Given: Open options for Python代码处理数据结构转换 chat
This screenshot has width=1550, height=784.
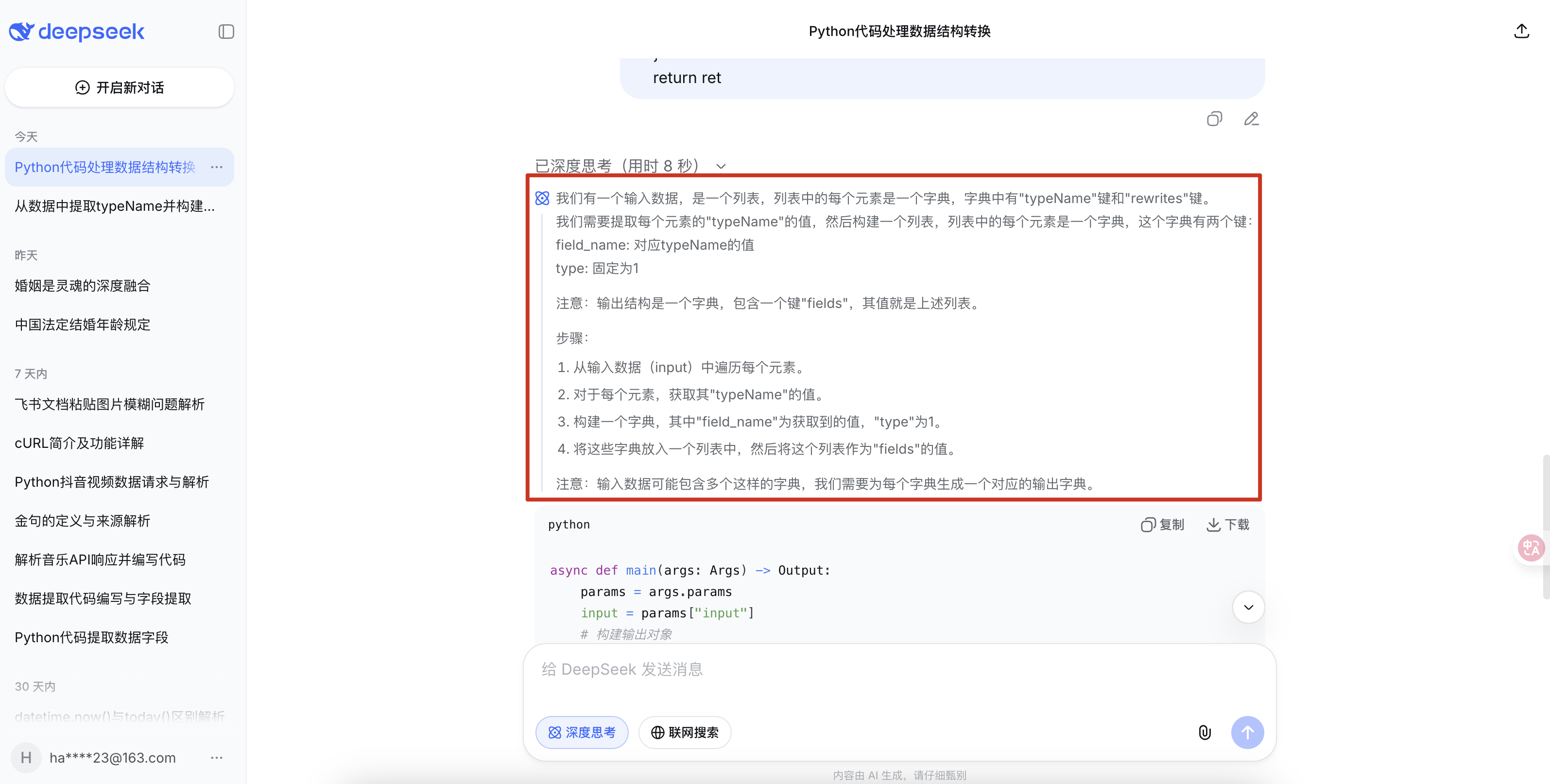Looking at the screenshot, I should (217, 167).
